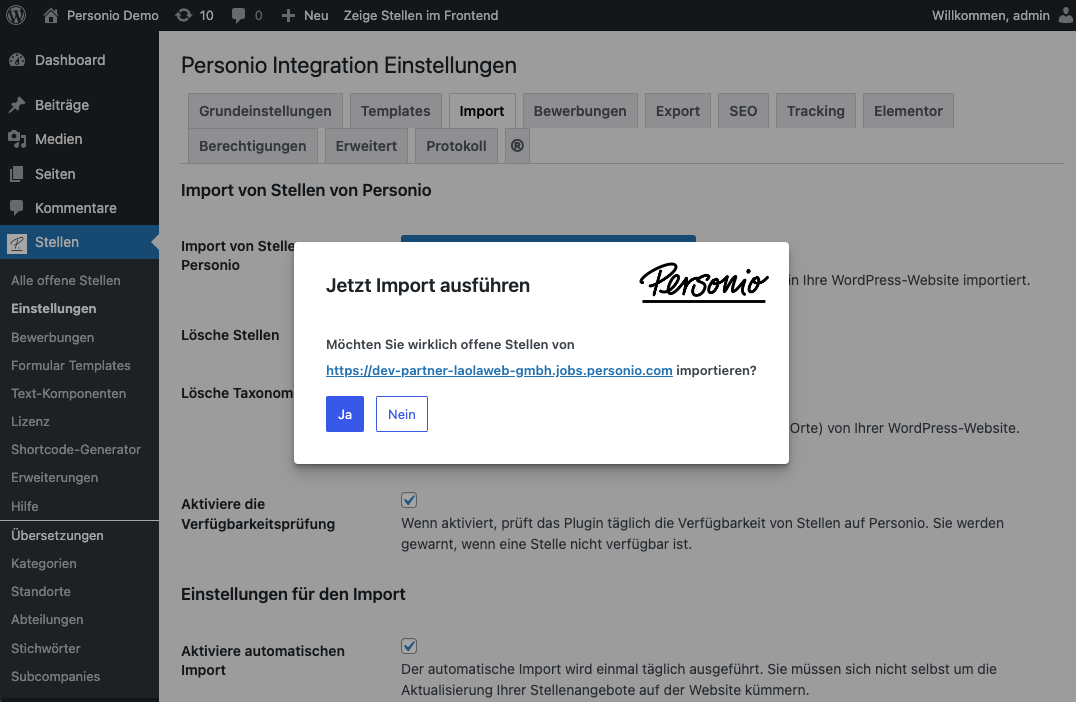Open Erweiterungen submenu item
Screen dimensions: 1076x702
pyautogui.click(x=55, y=478)
